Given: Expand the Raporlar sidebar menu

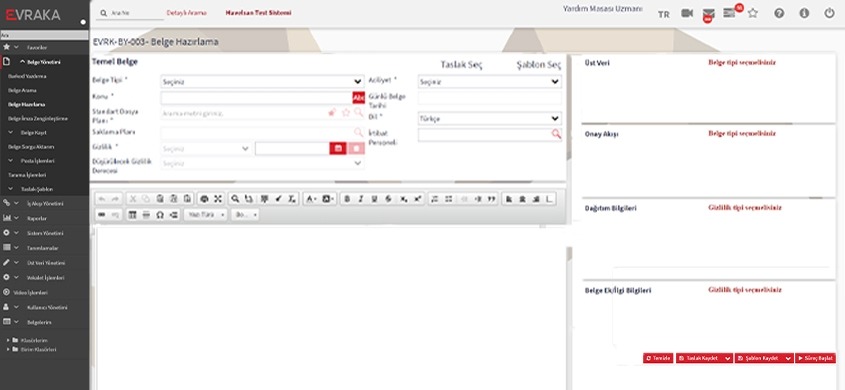Looking at the screenshot, I should pos(37,219).
